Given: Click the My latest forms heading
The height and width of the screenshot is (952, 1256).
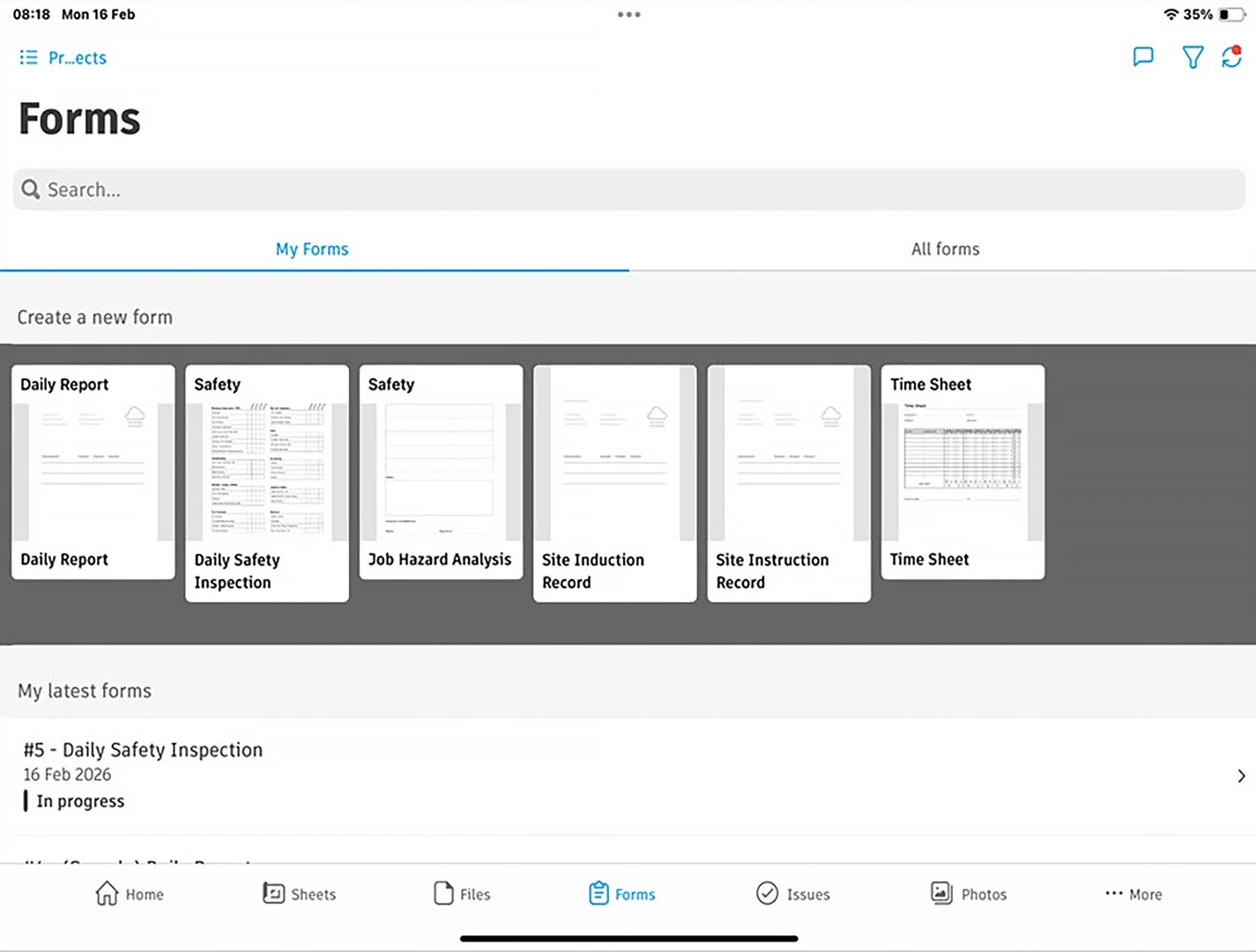Looking at the screenshot, I should coord(85,691).
